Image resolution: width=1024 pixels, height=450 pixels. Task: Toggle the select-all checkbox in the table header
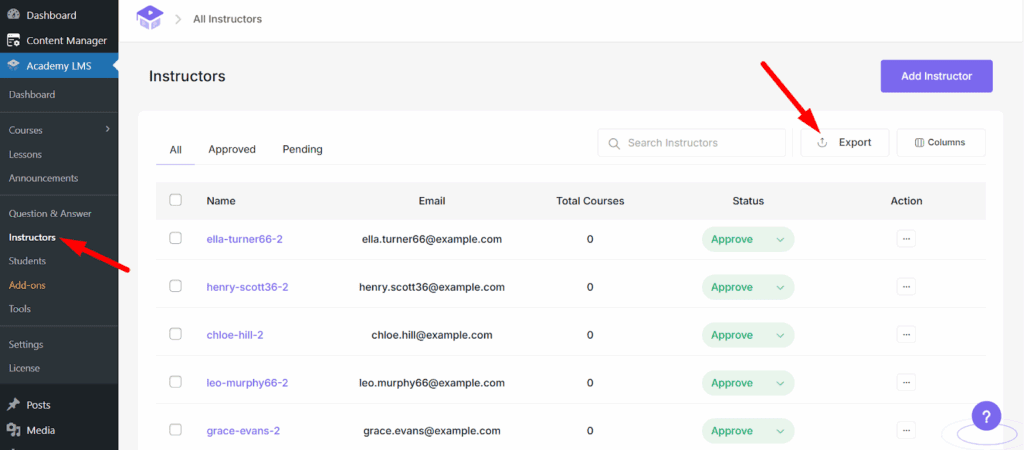[x=176, y=200]
